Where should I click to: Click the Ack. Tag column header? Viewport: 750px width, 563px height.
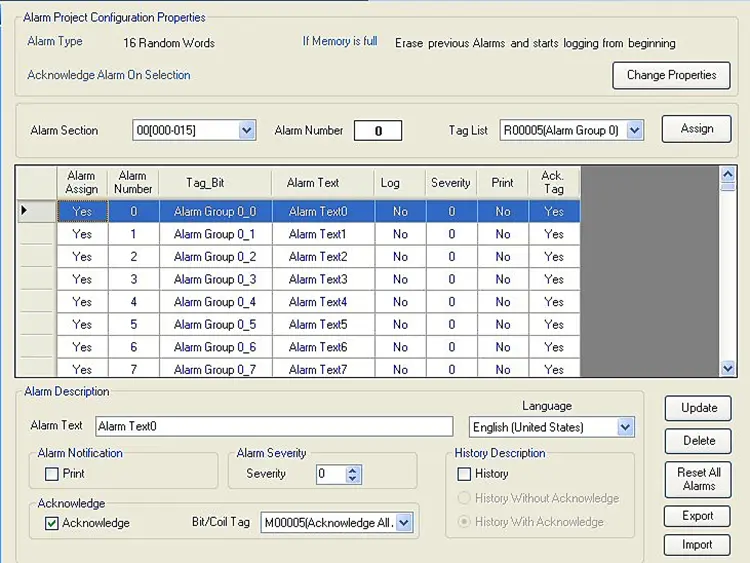554,182
